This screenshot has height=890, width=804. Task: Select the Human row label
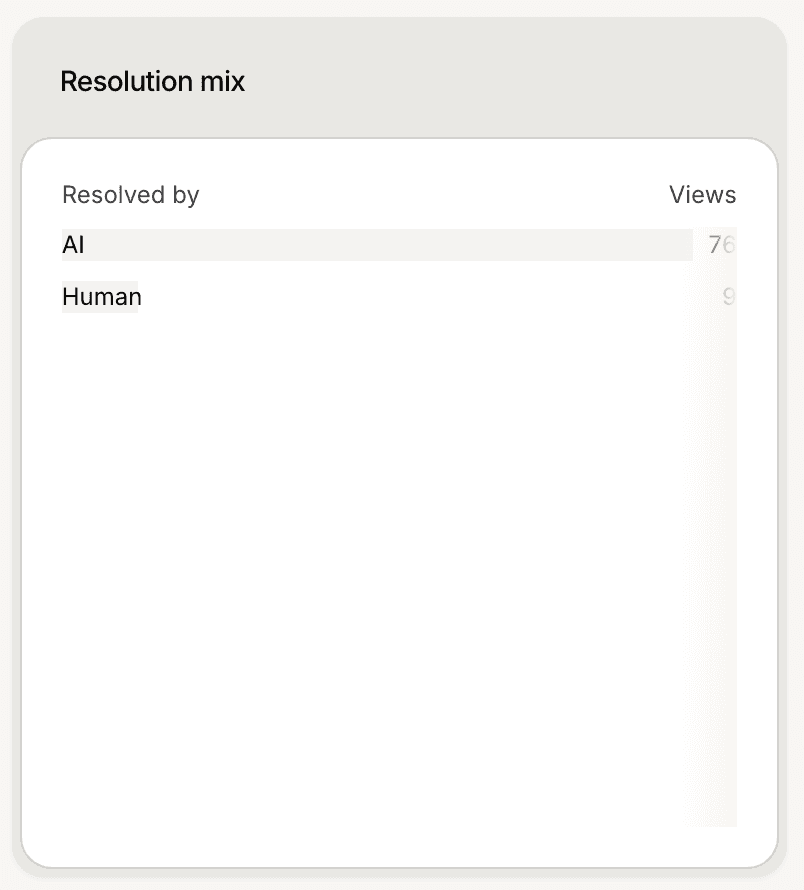click(x=102, y=296)
